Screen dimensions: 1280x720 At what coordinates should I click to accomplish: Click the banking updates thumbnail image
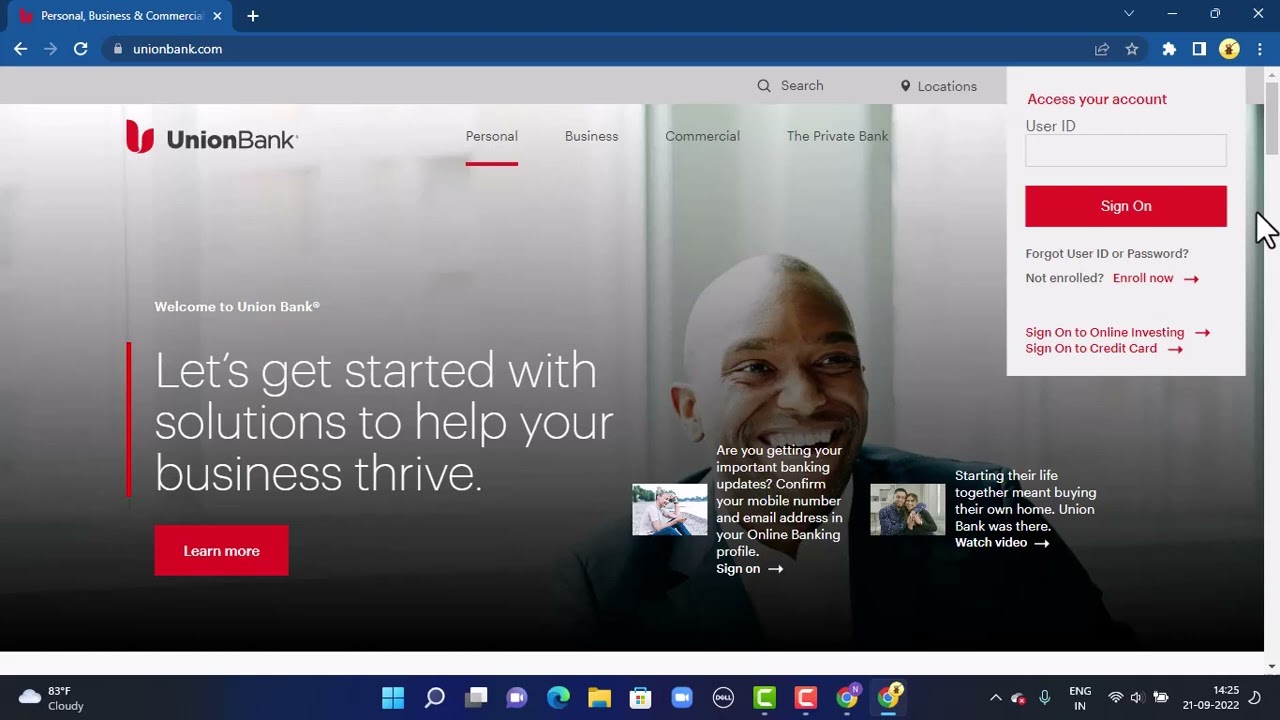(669, 510)
